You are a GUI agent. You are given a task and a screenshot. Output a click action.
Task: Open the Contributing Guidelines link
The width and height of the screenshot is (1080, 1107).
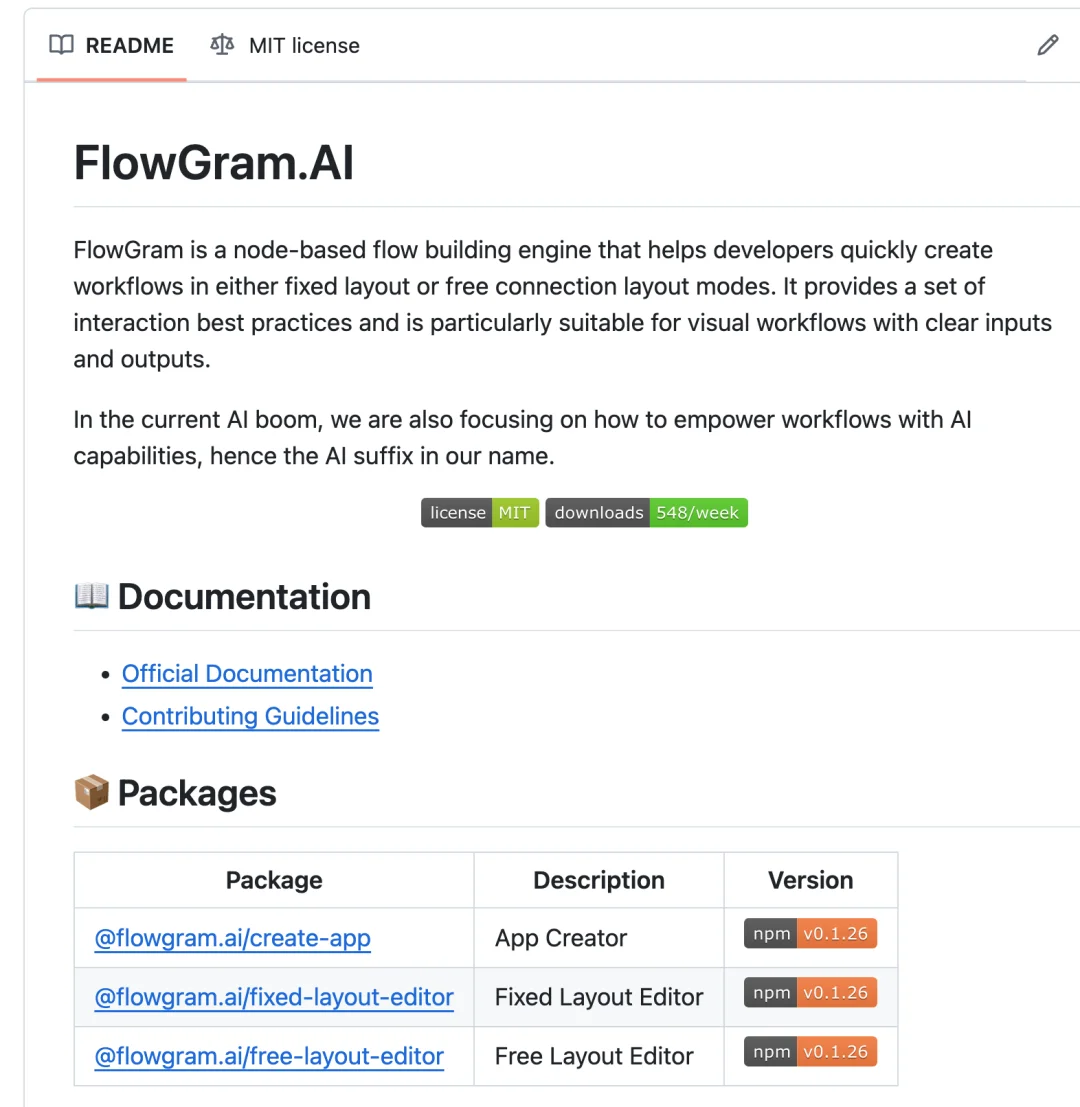click(251, 716)
